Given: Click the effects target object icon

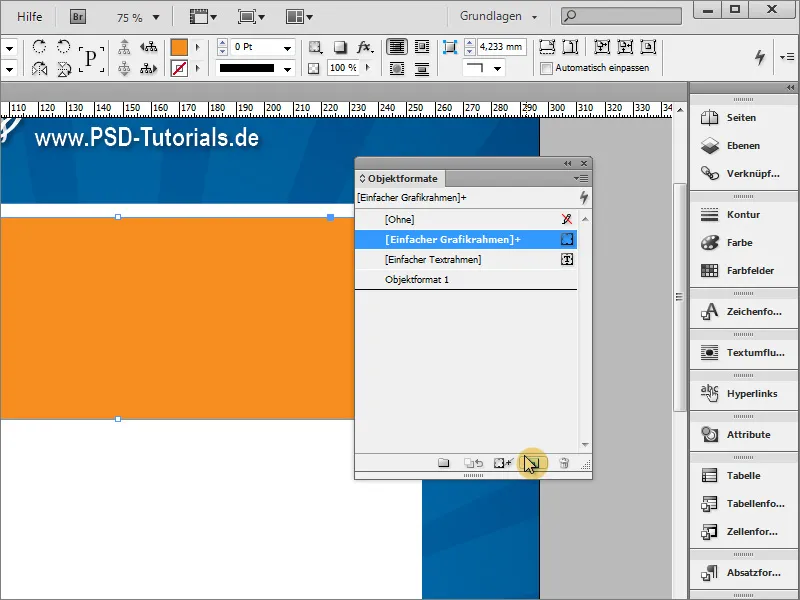Looking at the screenshot, I should point(315,47).
